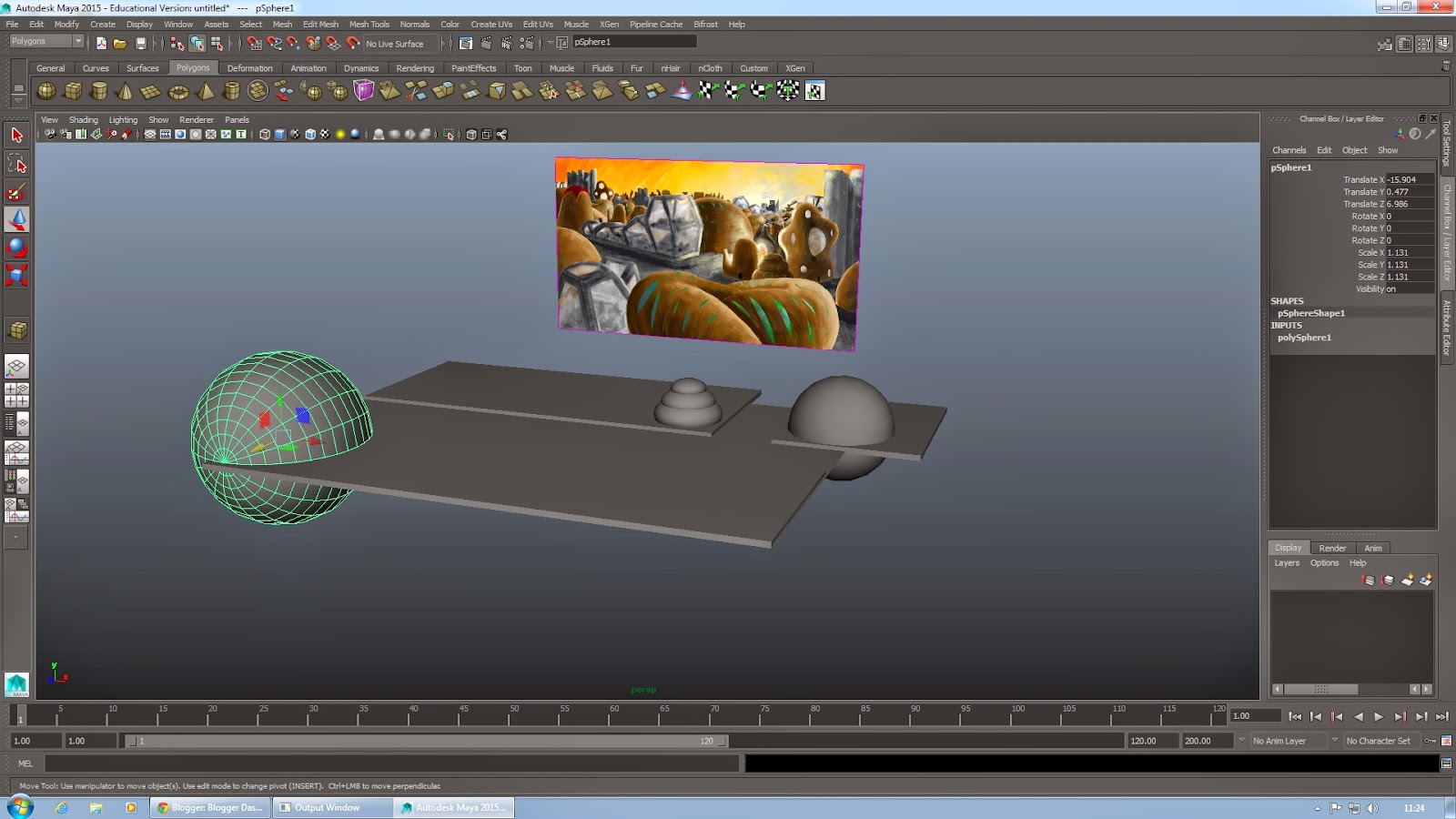Screen dimensions: 1456x819
Task: Choose the Paint Selection tool
Action: 16,192
